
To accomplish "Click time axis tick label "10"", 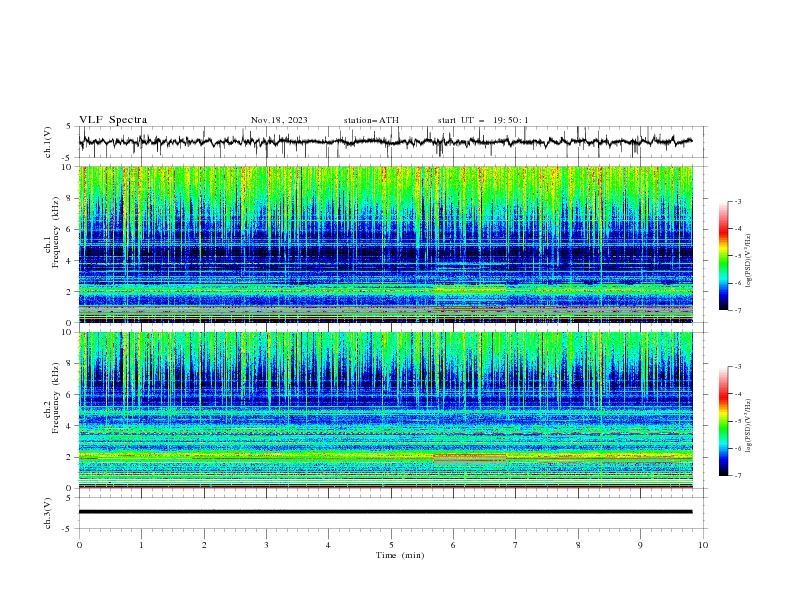I will (703, 545).
